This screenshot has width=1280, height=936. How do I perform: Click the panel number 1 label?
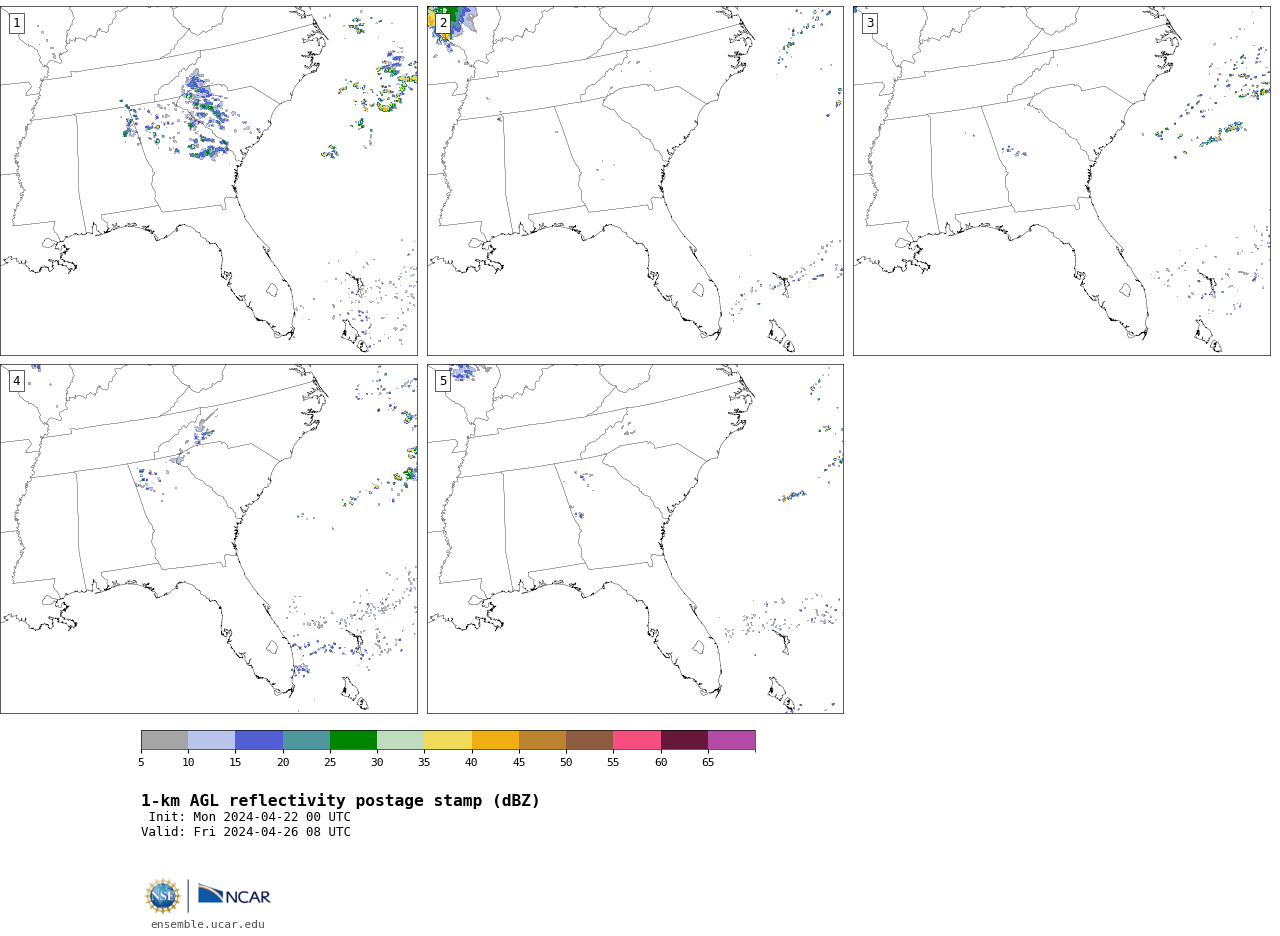(x=16, y=23)
